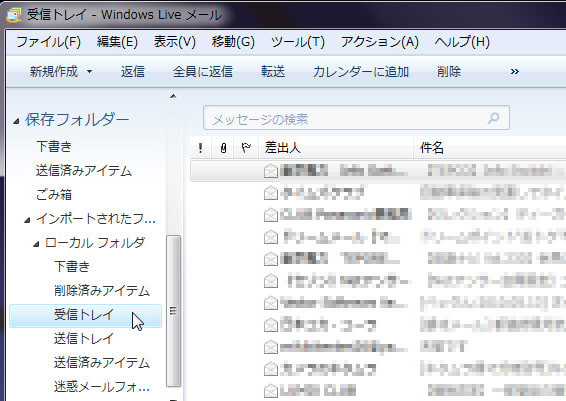Select 下書き under ローカル フォルダ
The image size is (566, 401).
pos(72,266)
